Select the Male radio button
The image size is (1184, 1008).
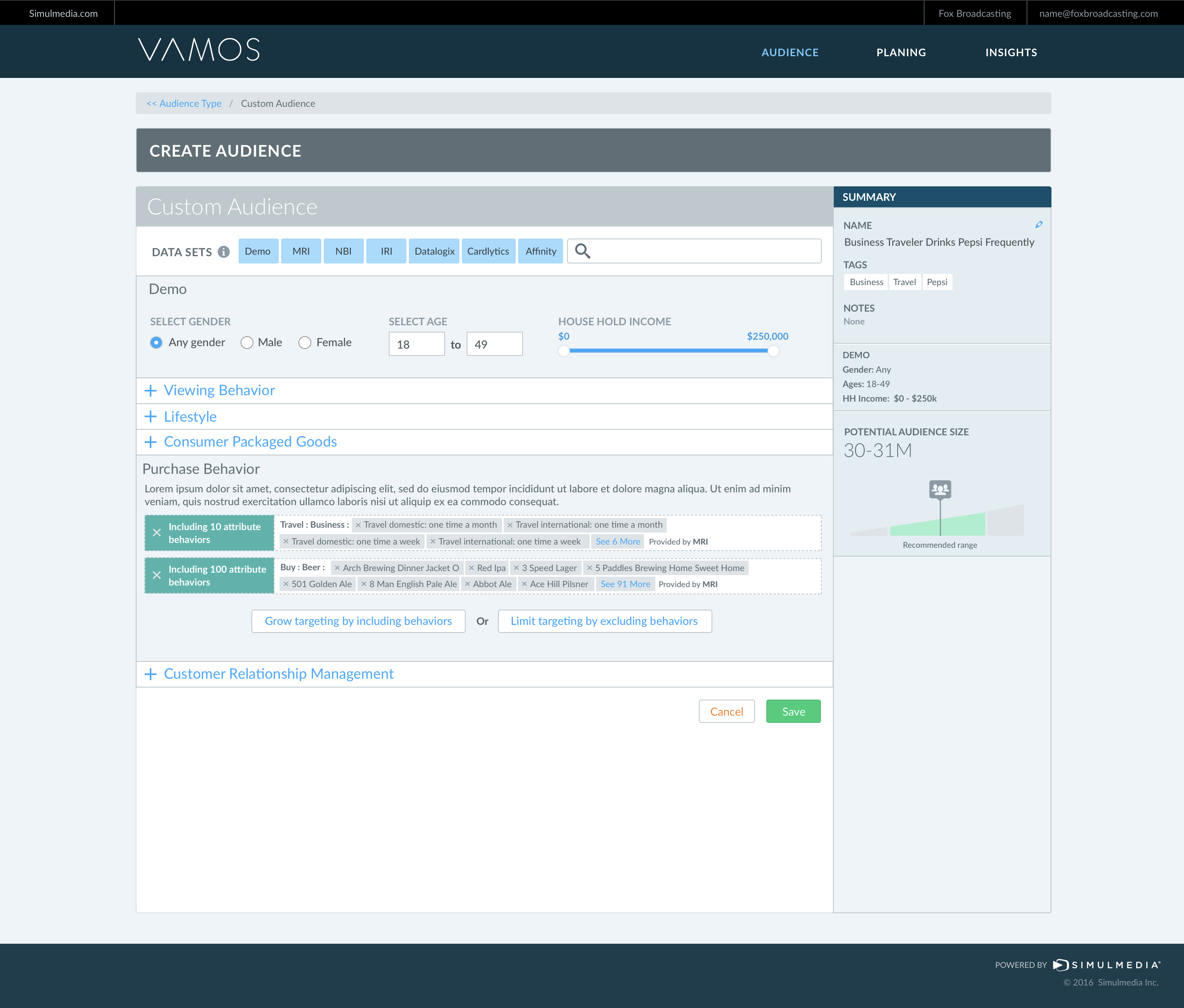tap(247, 342)
